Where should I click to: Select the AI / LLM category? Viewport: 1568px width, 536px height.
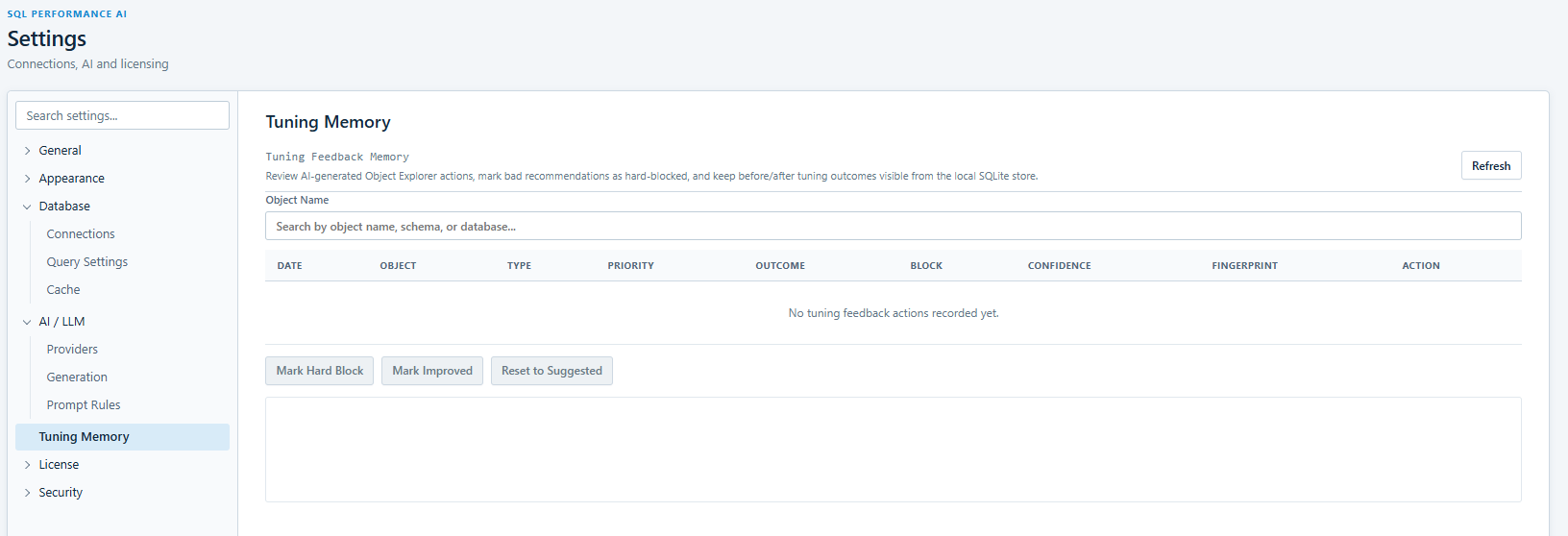61,322
